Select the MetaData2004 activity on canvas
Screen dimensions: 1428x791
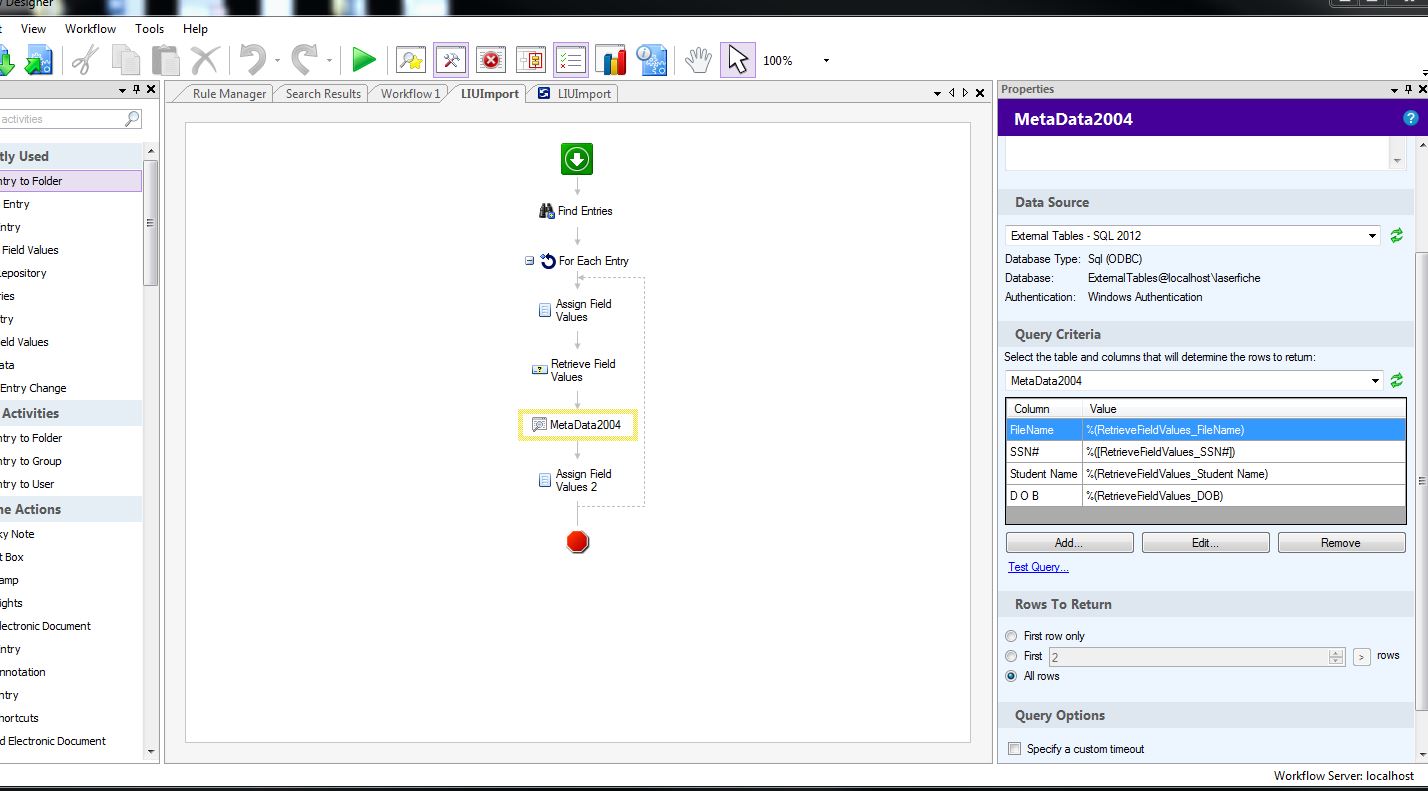[x=578, y=425]
